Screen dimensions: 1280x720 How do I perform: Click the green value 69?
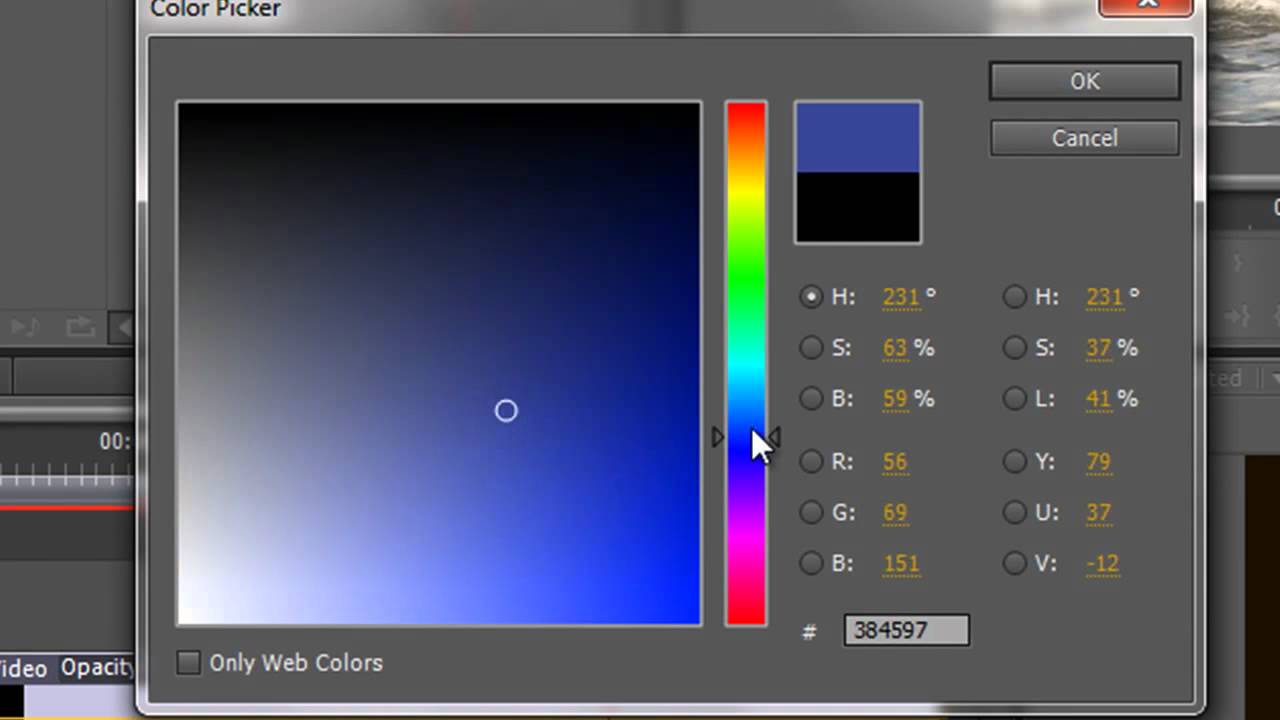(895, 512)
